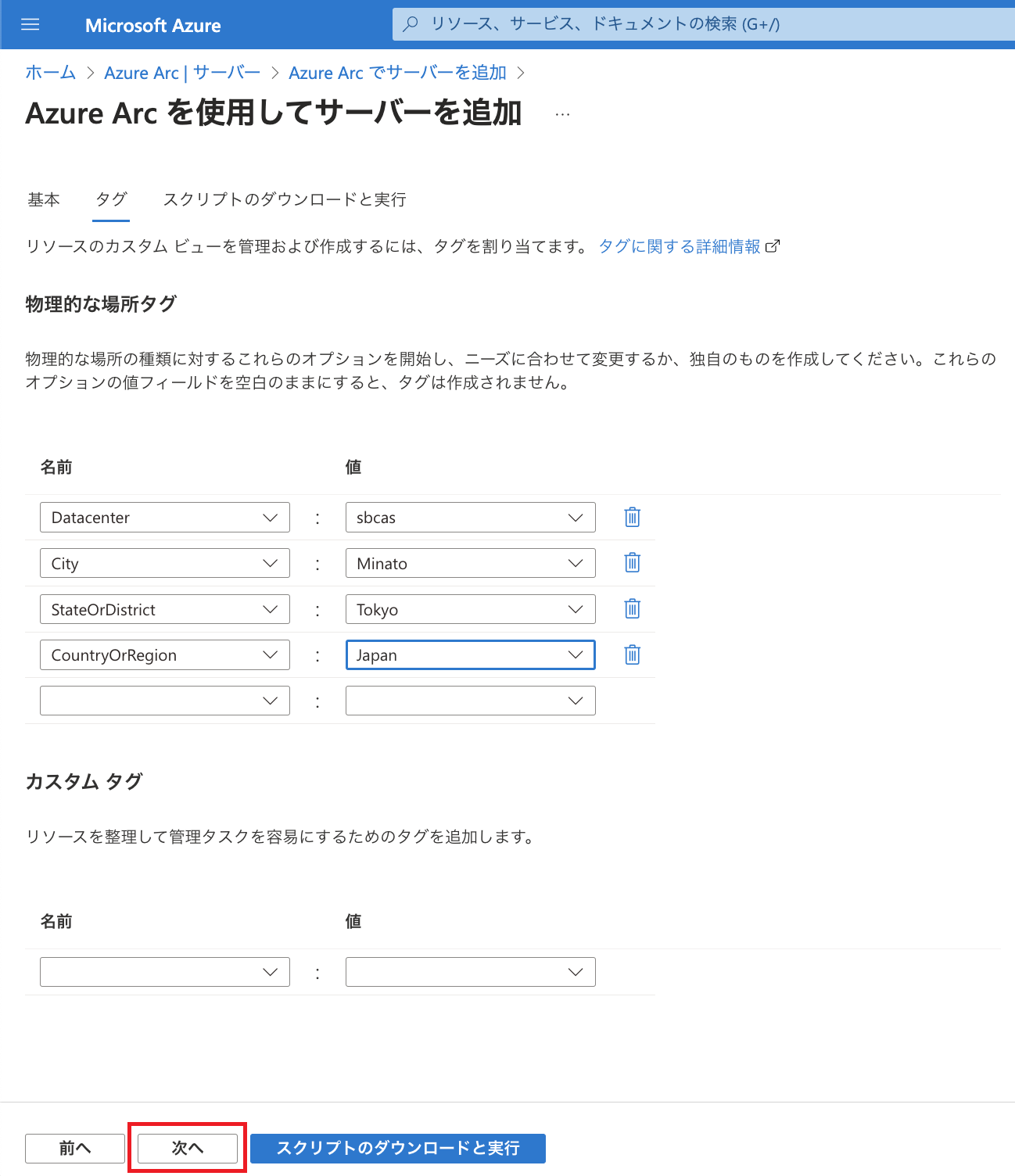The height and width of the screenshot is (1176, 1015).
Task: Open the Minato value dropdown
Action: pyautogui.click(x=471, y=564)
